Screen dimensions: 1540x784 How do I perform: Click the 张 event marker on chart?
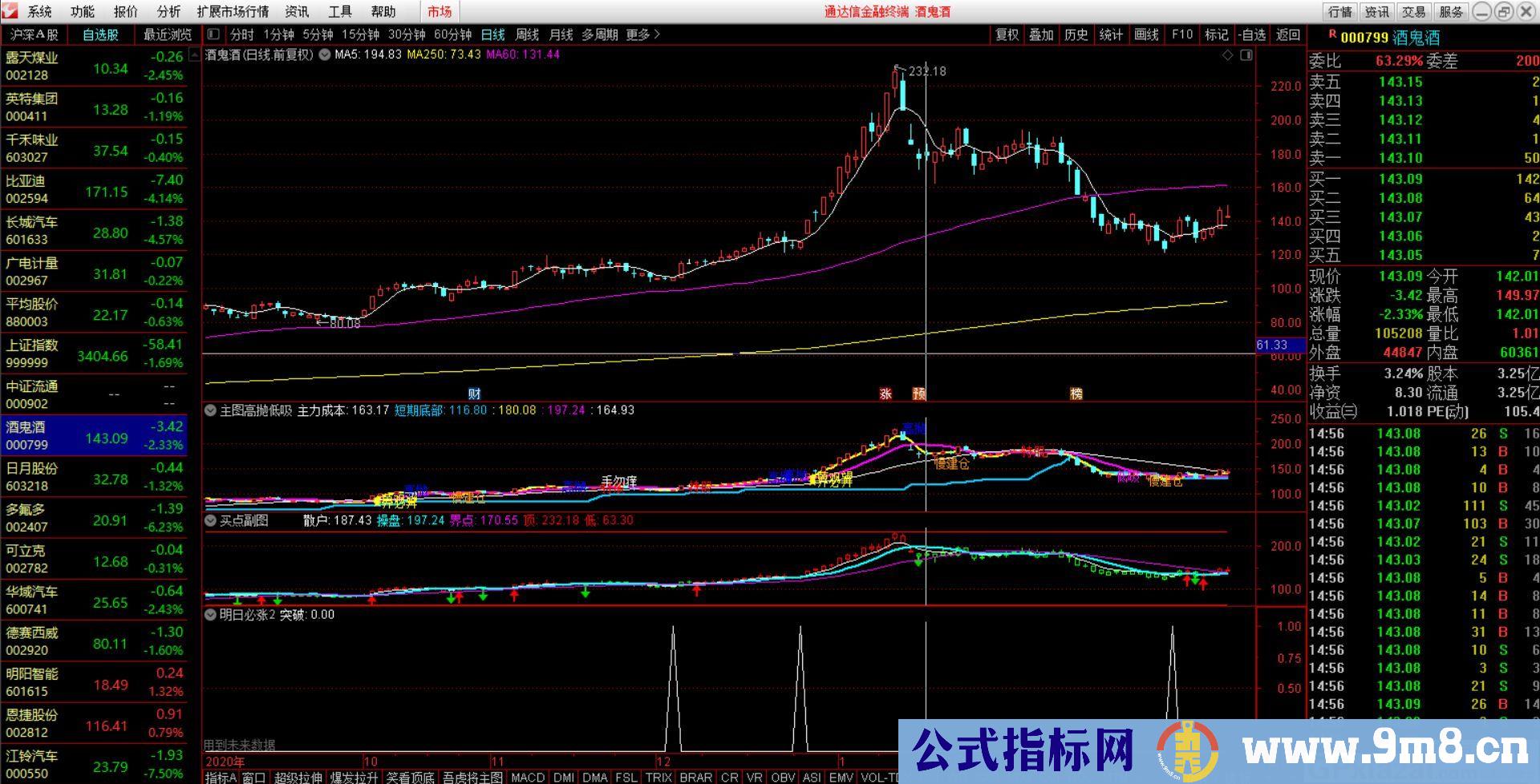click(885, 394)
